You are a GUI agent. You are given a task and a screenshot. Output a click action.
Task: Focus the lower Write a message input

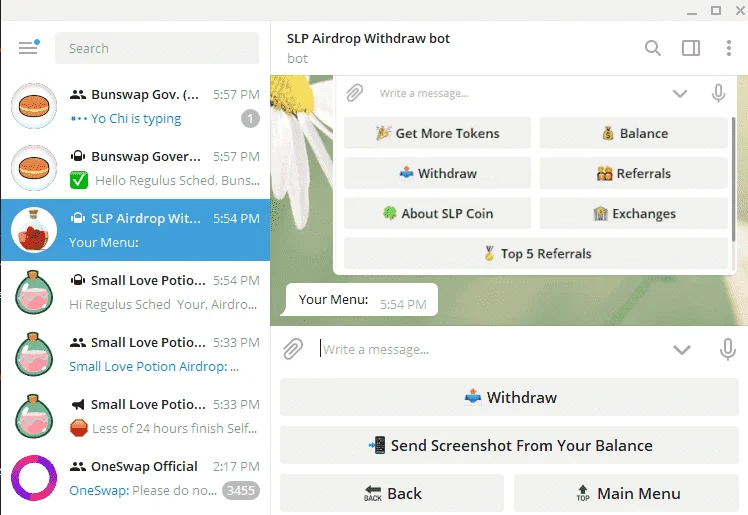tap(490, 350)
